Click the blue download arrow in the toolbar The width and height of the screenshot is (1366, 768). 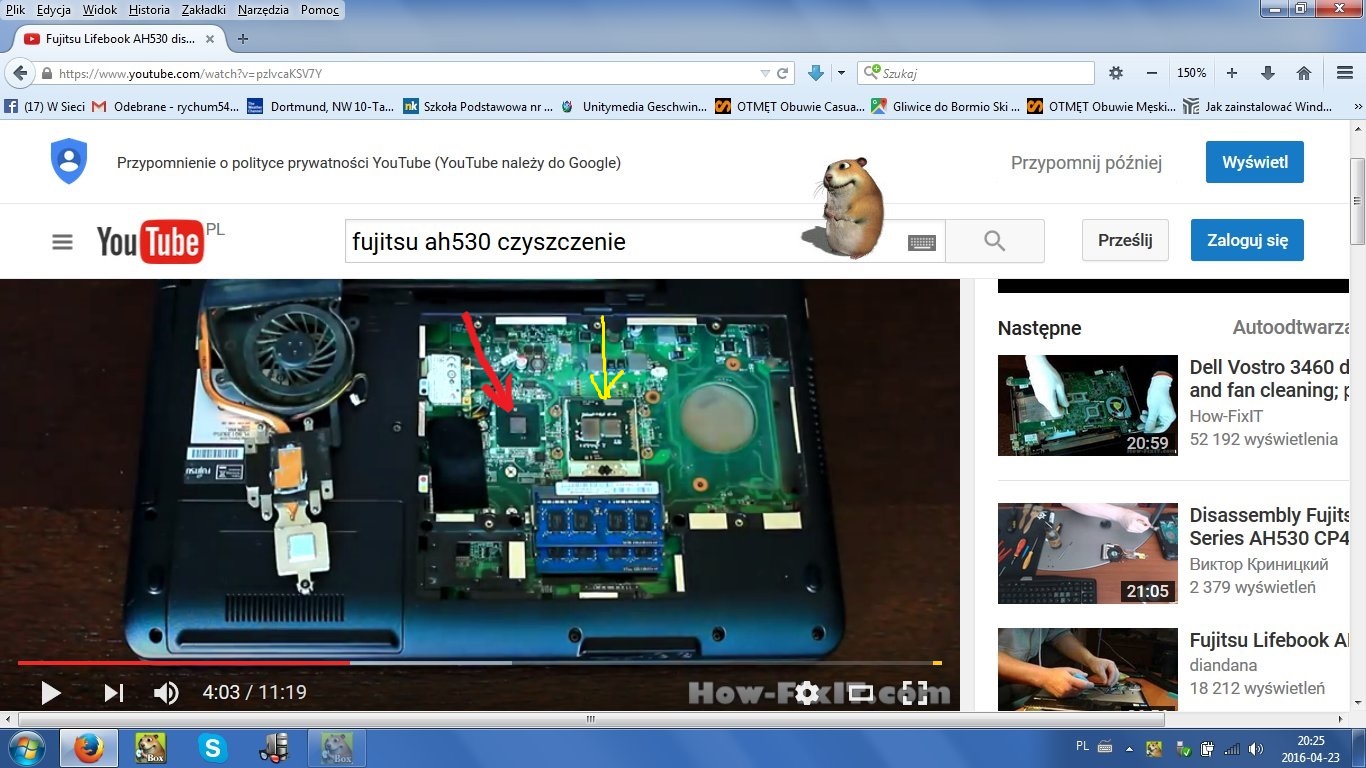point(815,73)
